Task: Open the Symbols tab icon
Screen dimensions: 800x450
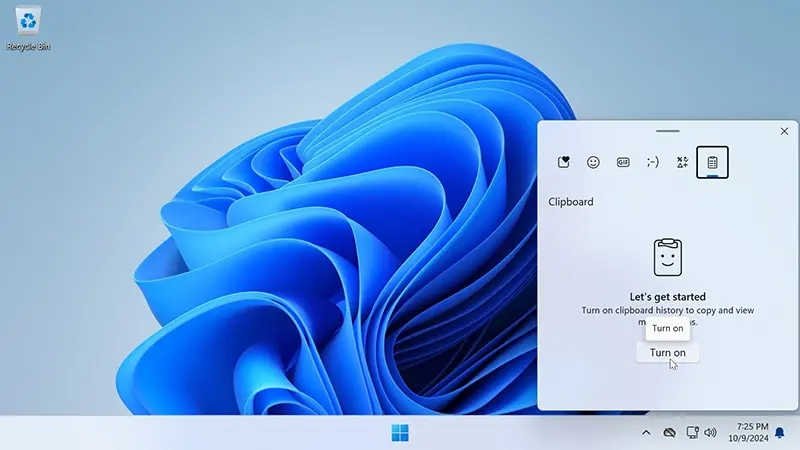Action: (x=682, y=162)
